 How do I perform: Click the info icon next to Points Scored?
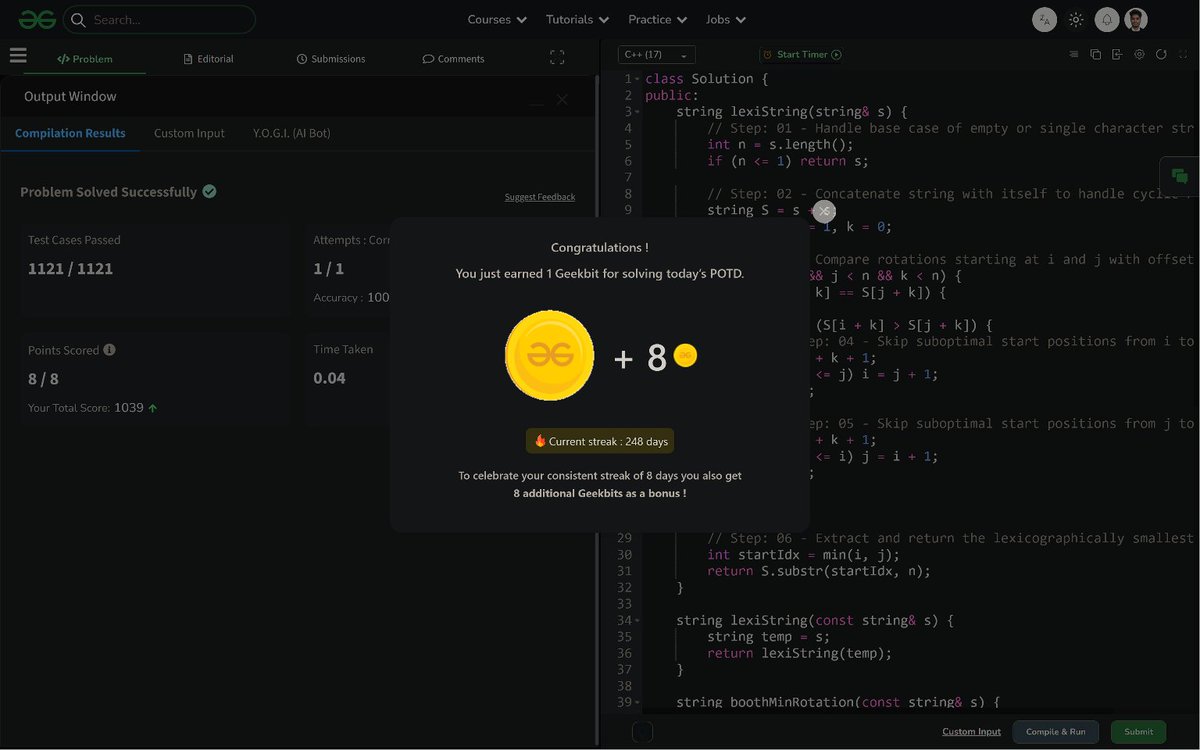click(x=109, y=350)
